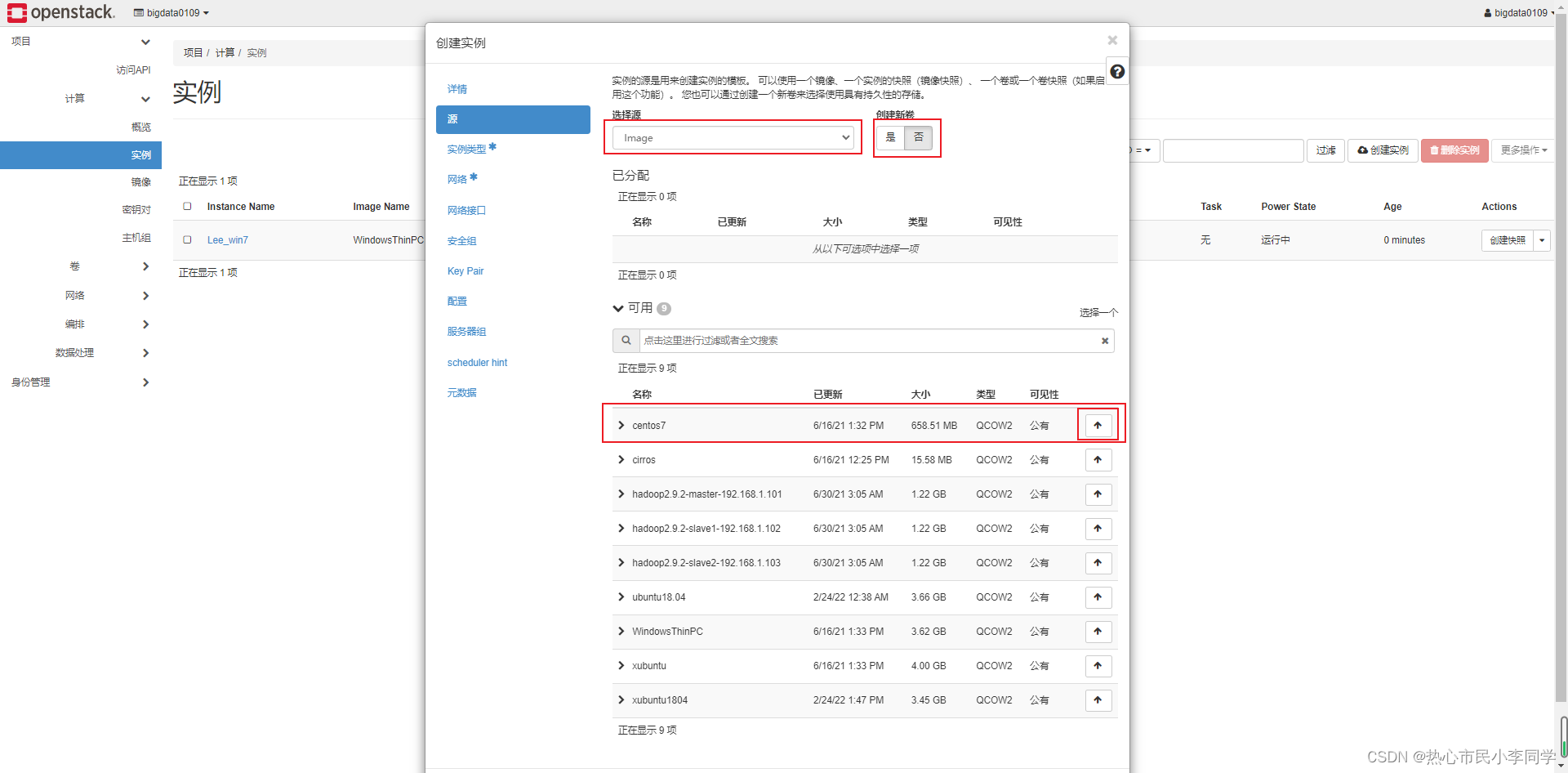Screen dimensions: 1568x773
Task: Open 概览 in sidebar
Action: (x=140, y=127)
